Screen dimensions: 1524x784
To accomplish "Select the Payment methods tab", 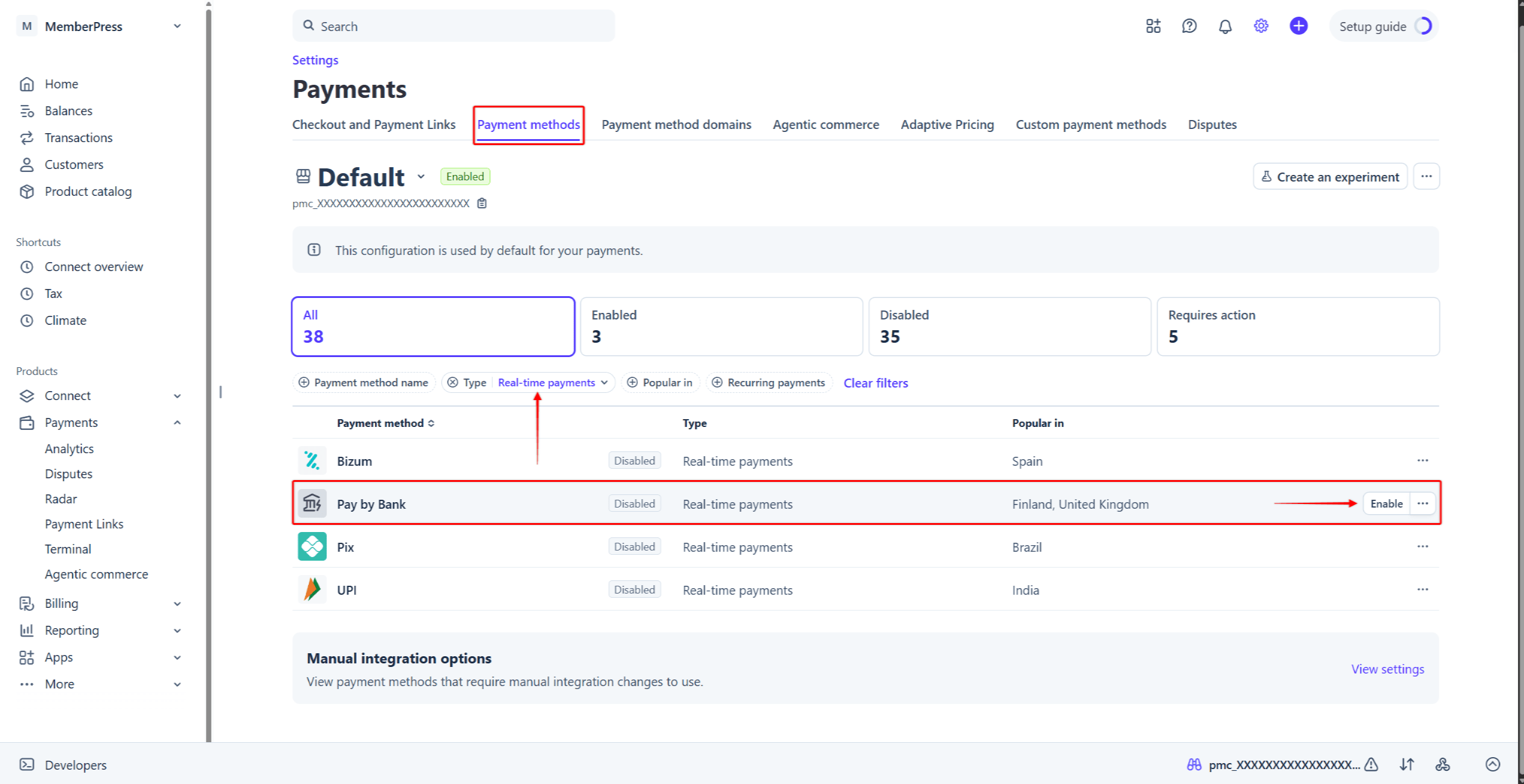I will pos(529,125).
